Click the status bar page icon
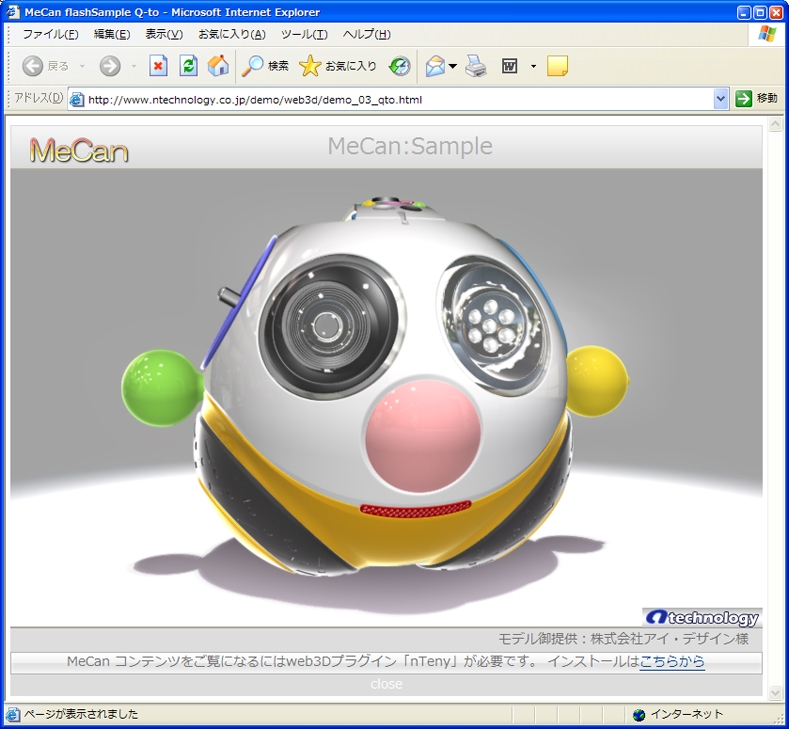The height and width of the screenshot is (729, 789). pyautogui.click(x=13, y=714)
